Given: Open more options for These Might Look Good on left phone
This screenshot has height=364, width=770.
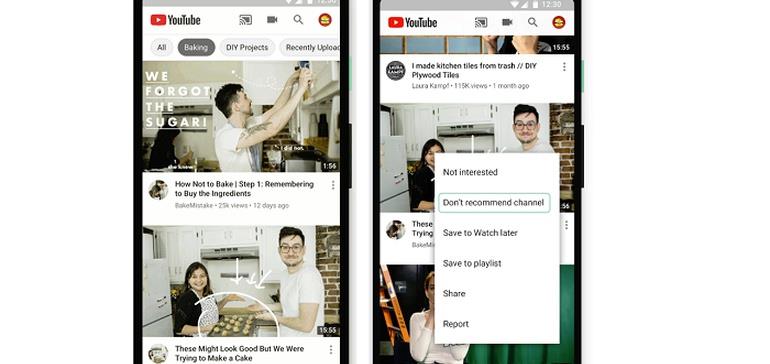Looking at the screenshot, I should [331, 349].
